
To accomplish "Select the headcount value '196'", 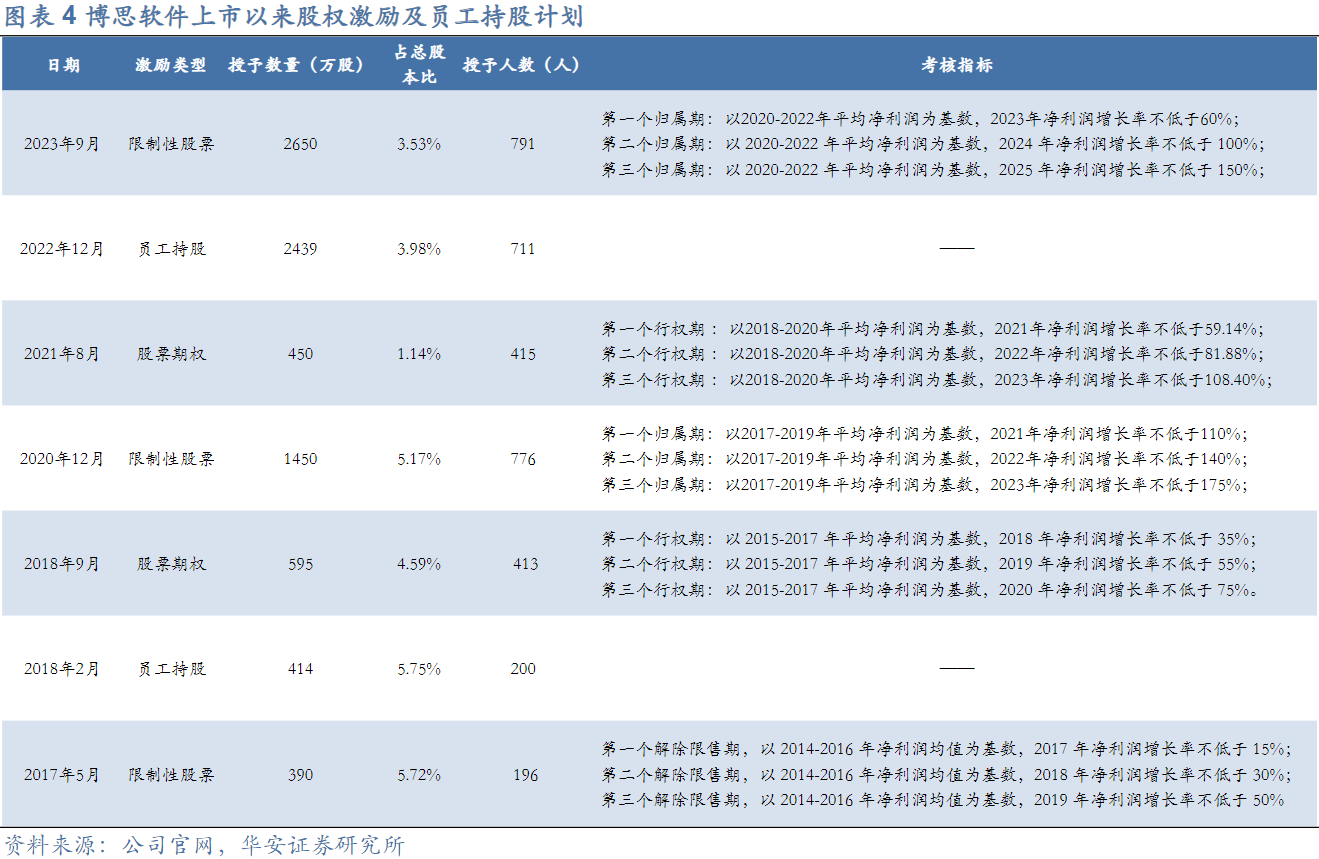I will coord(525,775).
